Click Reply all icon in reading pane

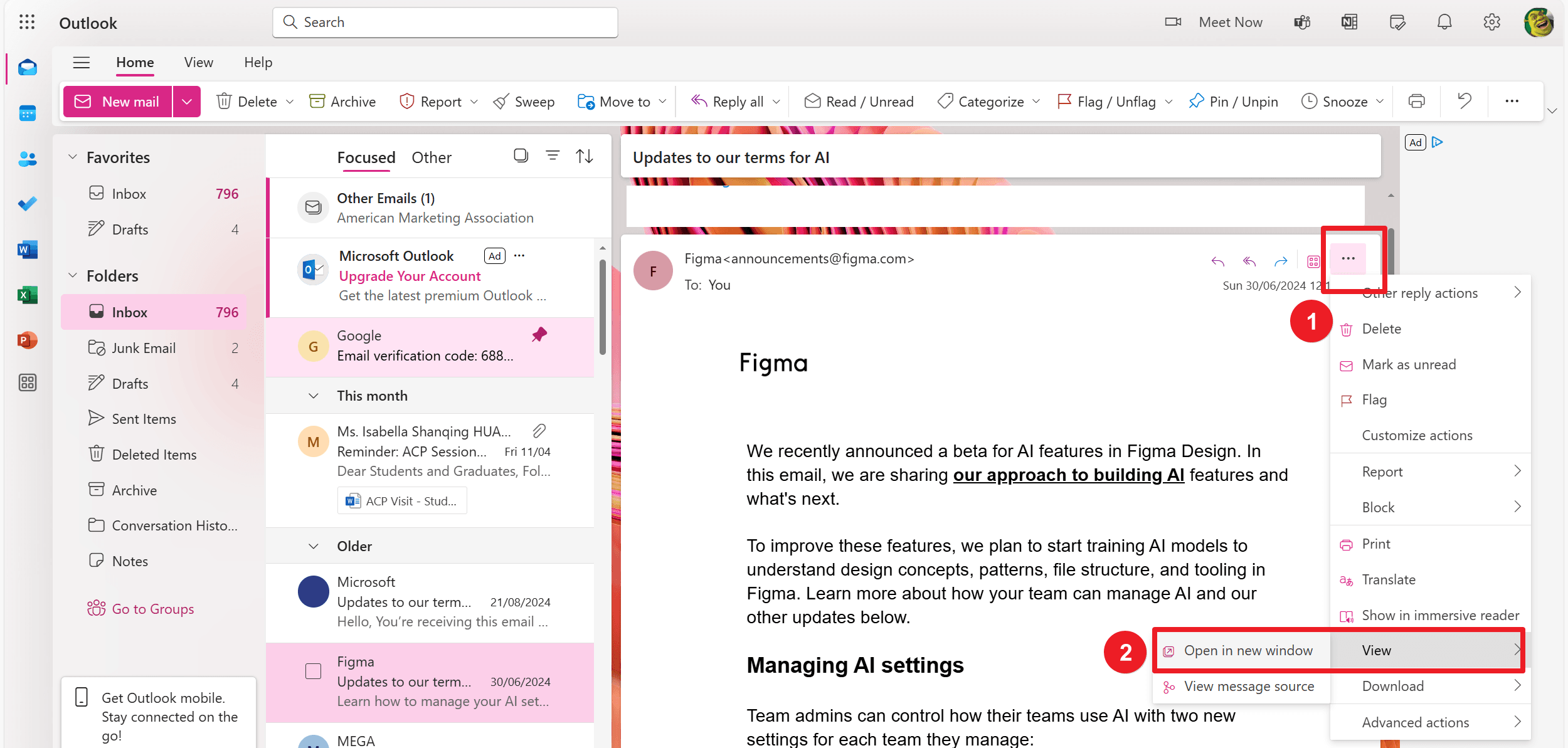tap(1249, 261)
